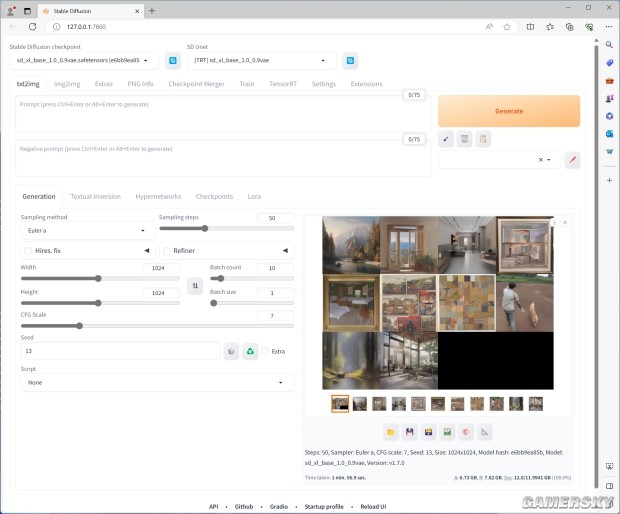Click the Generate button
620x514 pixels.
pyautogui.click(x=509, y=111)
